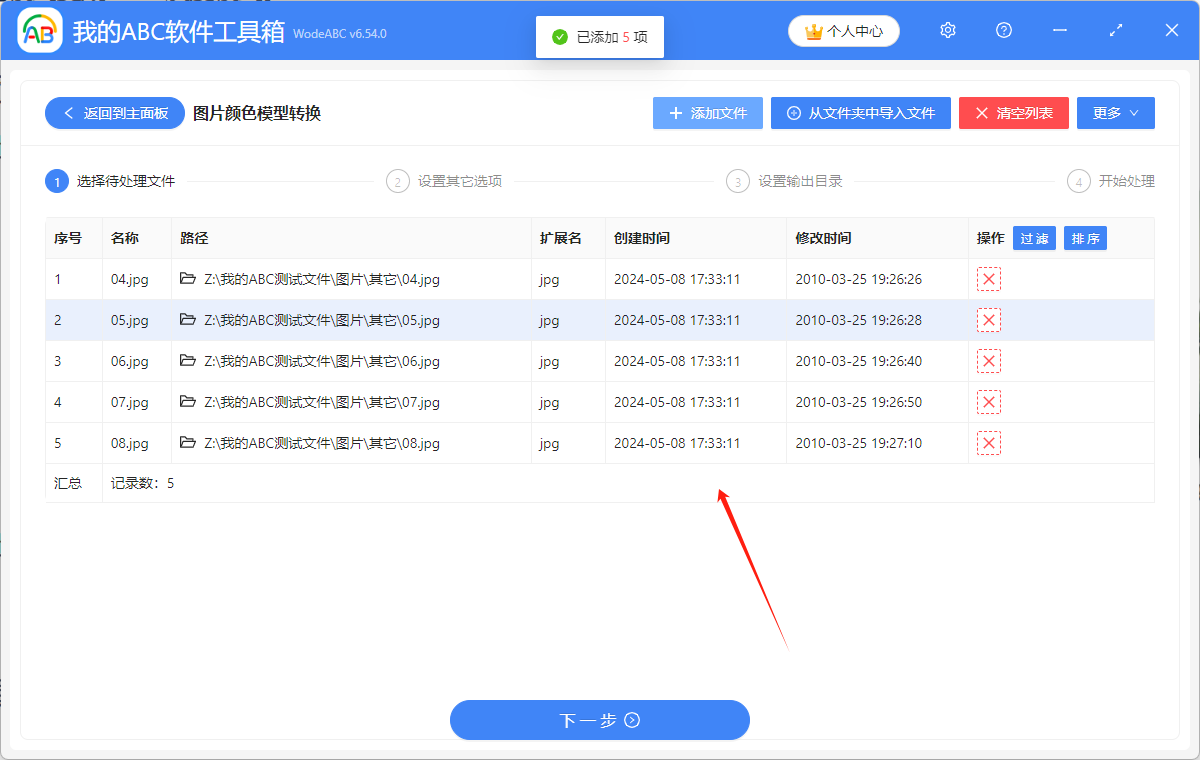Delete the 04.jpg row with red X

989,280
